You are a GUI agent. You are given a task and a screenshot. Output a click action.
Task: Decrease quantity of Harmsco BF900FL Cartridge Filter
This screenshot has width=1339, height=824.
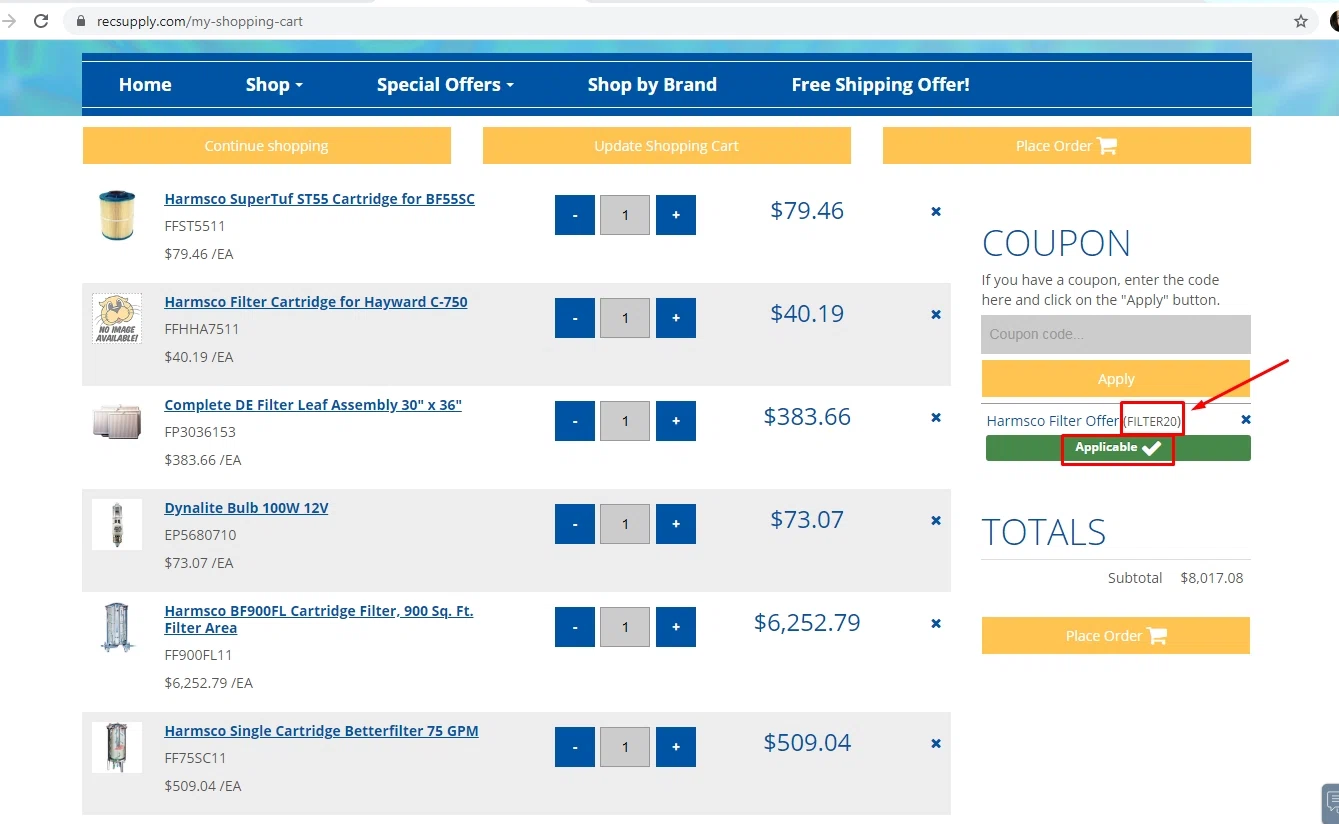575,627
